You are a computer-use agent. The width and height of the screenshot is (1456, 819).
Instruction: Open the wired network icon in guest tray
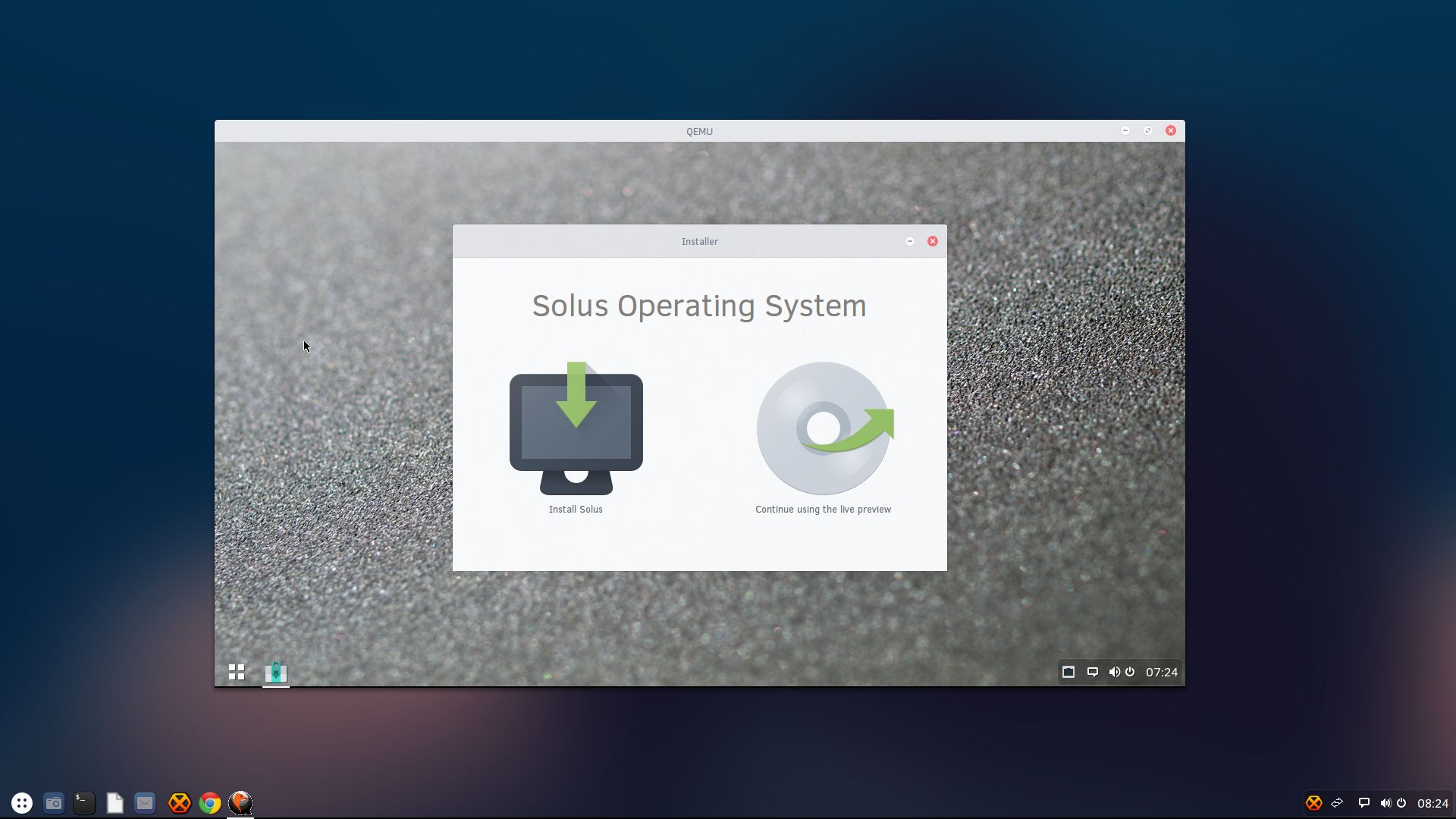tap(1068, 672)
